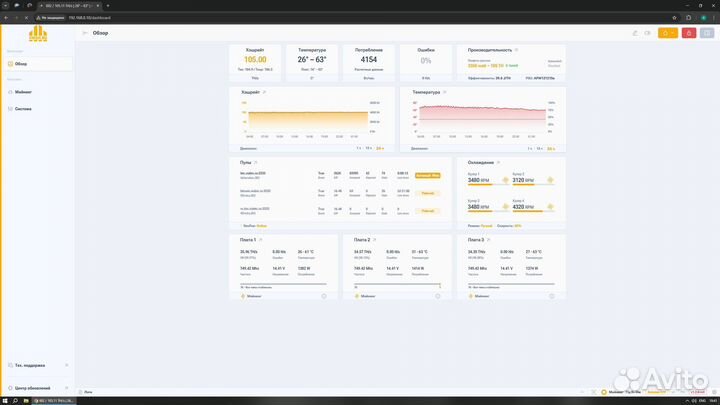The image size is (720, 405).
Task: Open Тех. поддержка link in sidebar
Action: (30, 365)
